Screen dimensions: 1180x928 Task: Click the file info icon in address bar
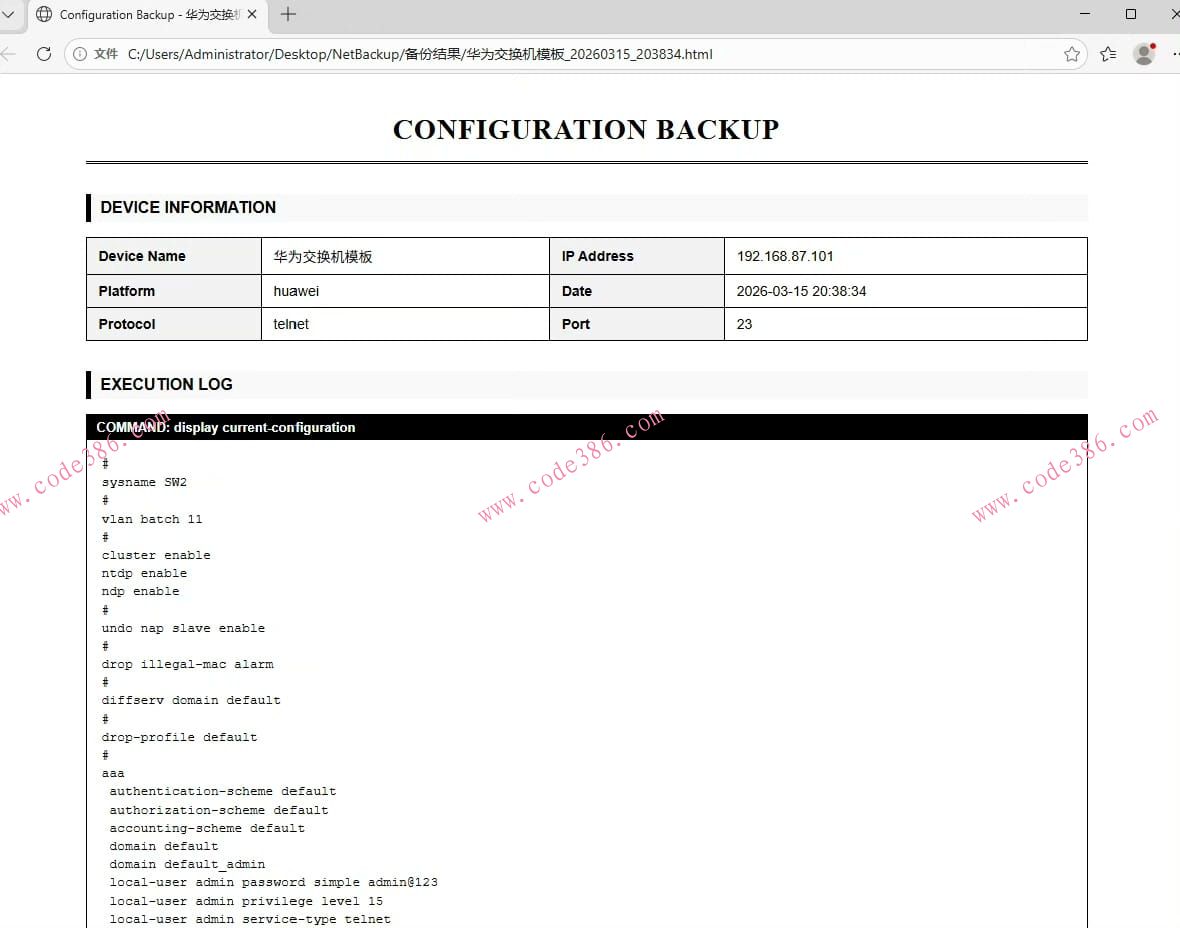coord(80,54)
